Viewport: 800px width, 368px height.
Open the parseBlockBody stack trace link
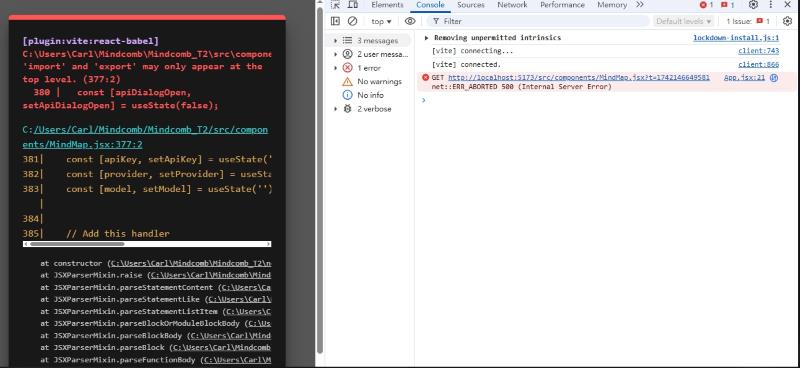pos(232,335)
